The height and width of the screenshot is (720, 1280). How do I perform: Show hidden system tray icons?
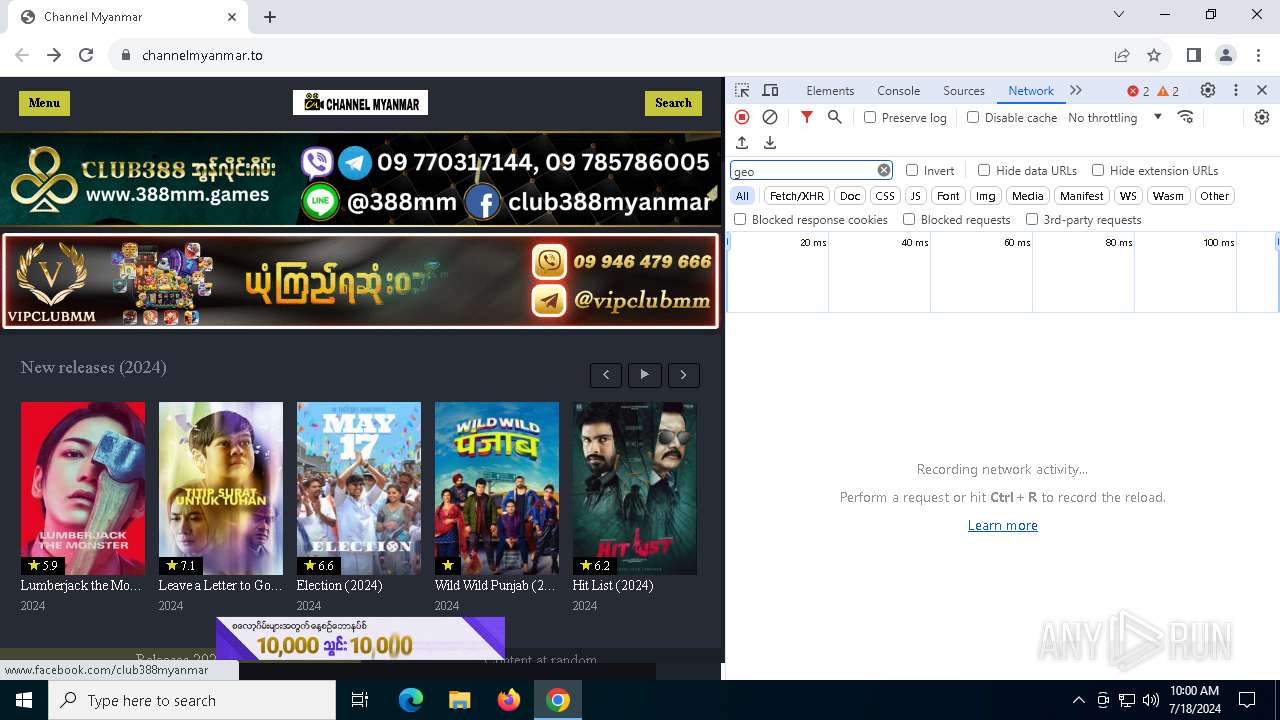pos(1078,700)
